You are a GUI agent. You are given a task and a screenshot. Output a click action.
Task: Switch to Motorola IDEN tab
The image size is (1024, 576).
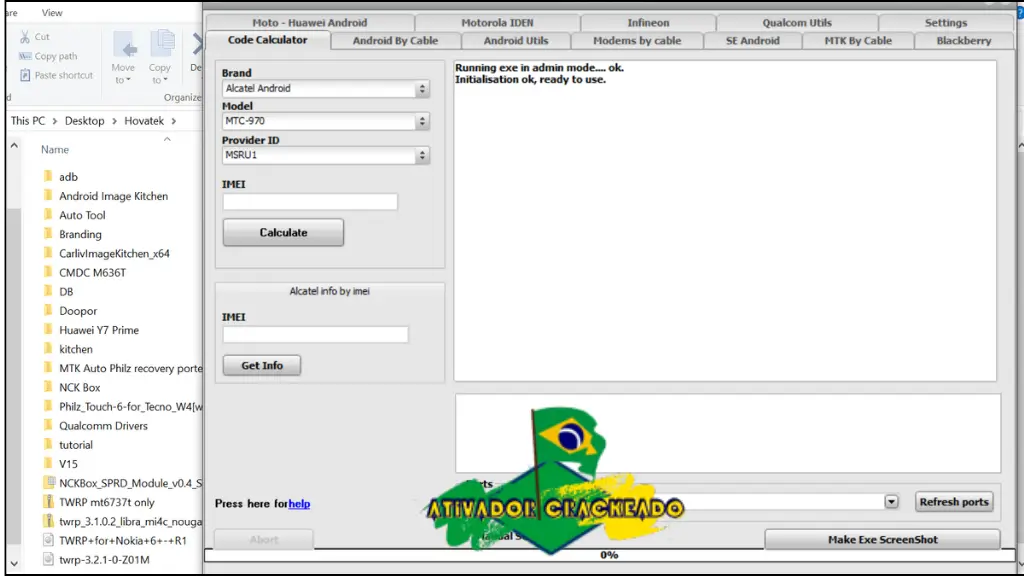click(x=497, y=22)
